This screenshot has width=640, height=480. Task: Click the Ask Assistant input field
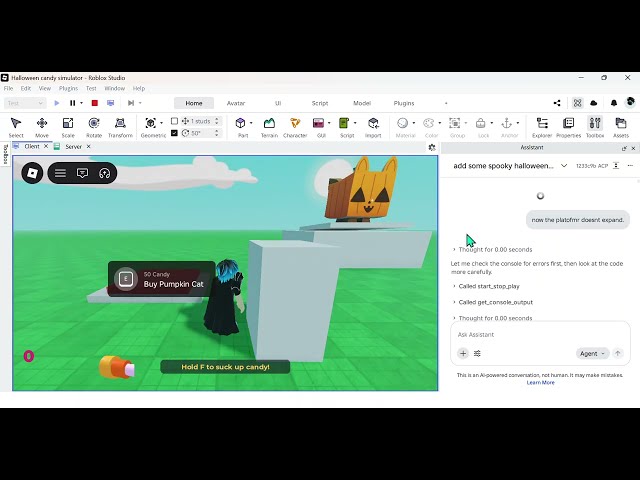[540, 334]
